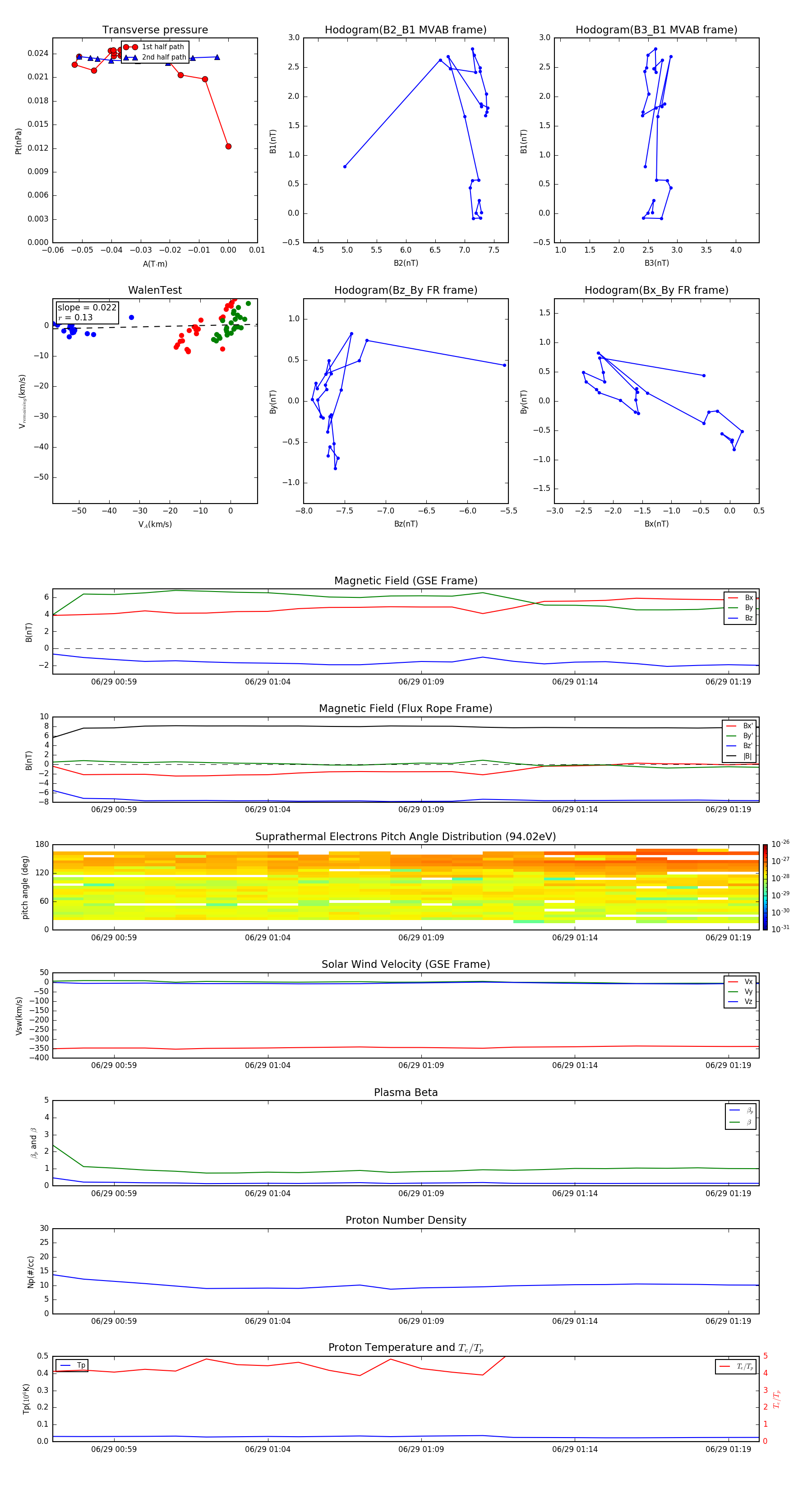Click the "B2(nT)" x-axis label

406,263
